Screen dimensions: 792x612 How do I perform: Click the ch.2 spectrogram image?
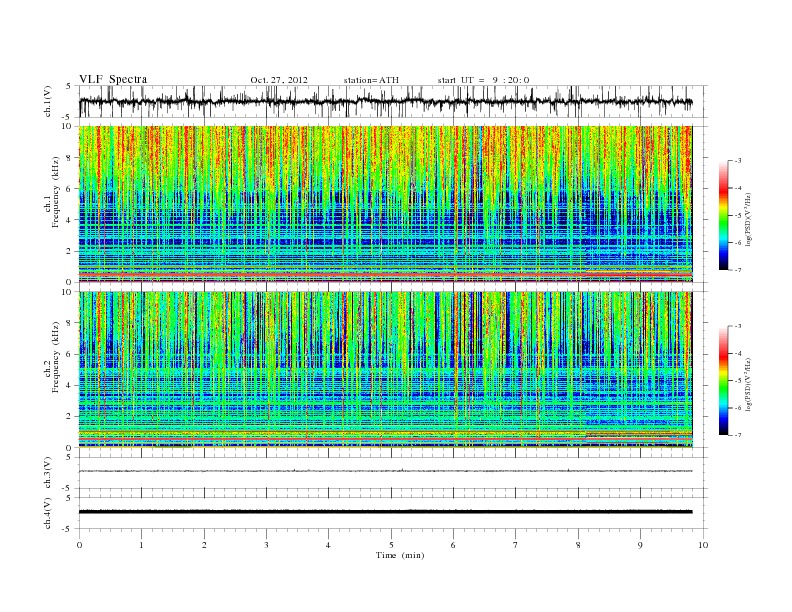tap(385, 370)
